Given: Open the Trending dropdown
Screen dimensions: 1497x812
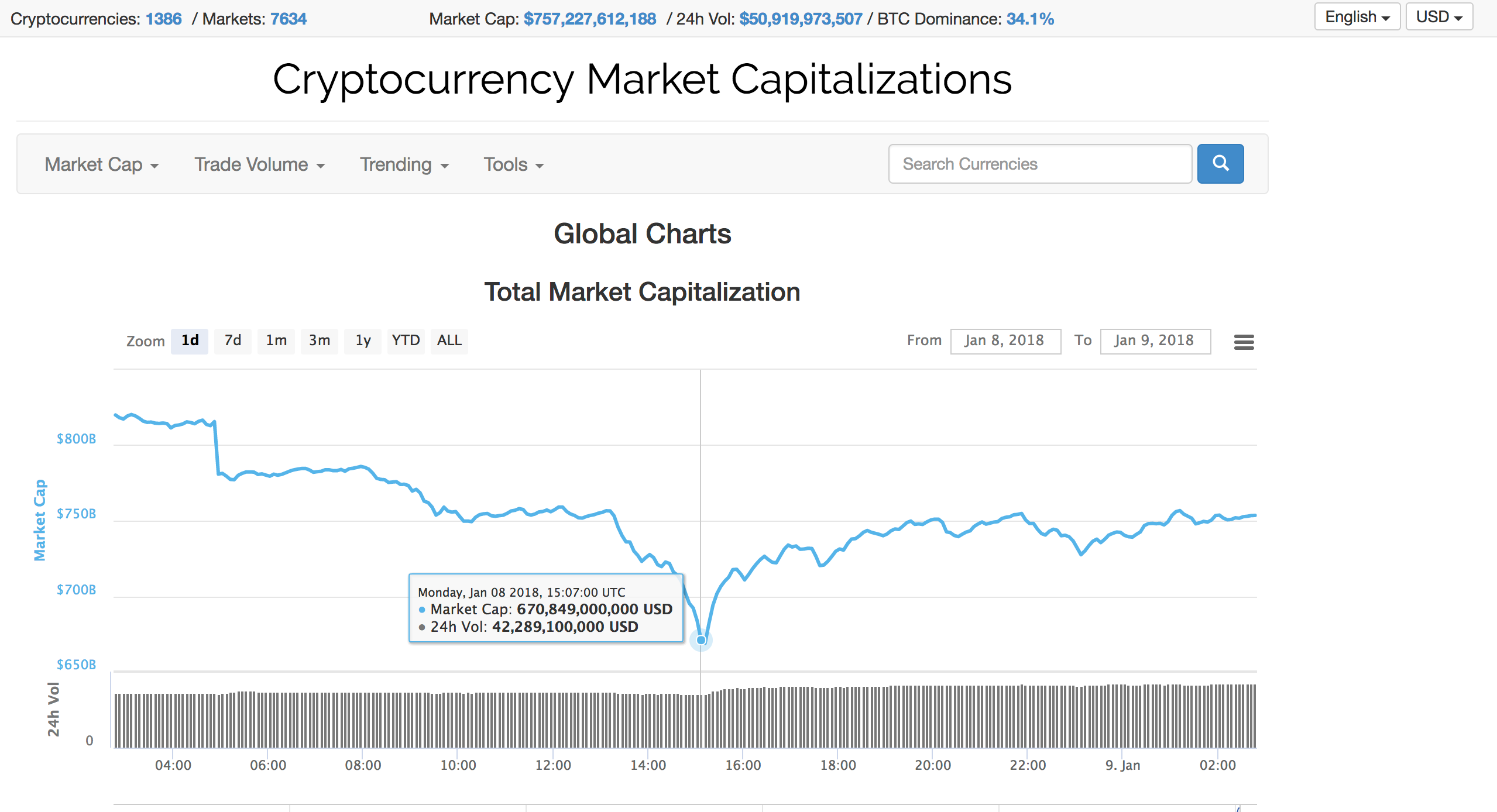Looking at the screenshot, I should pyautogui.click(x=404, y=164).
